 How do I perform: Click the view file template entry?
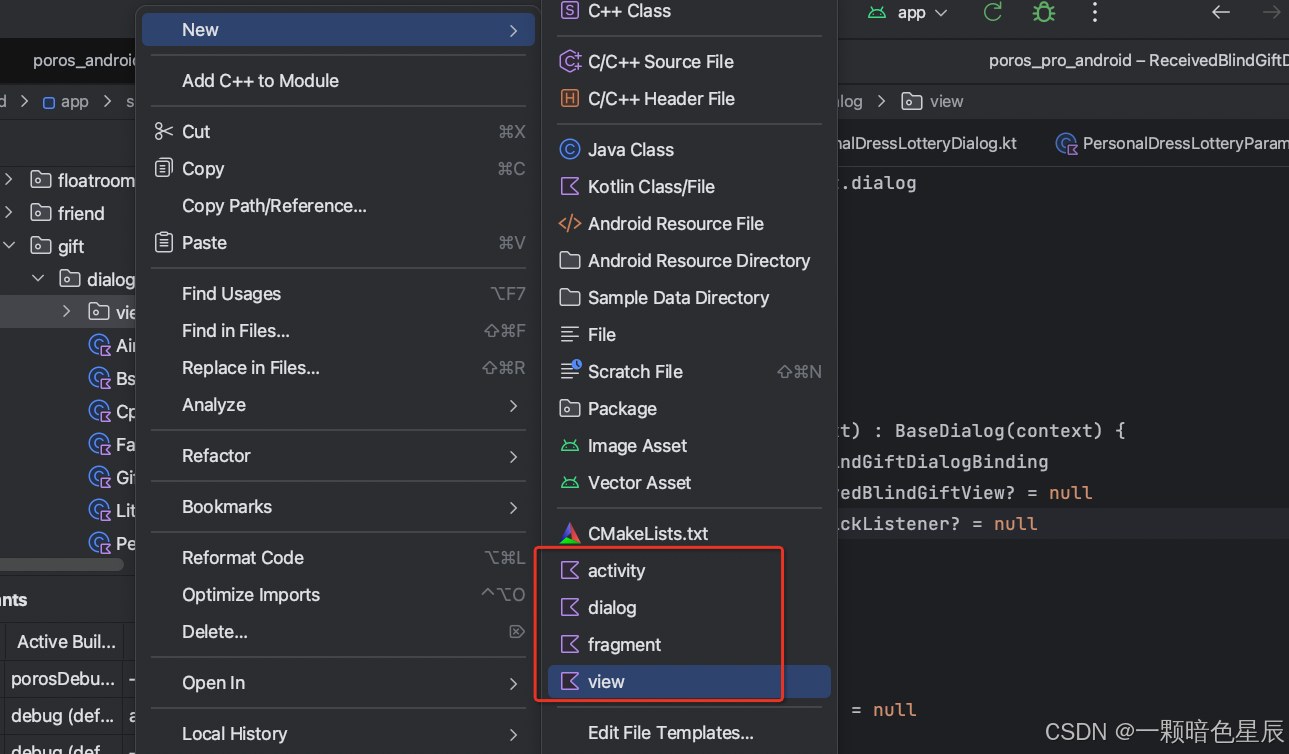[606, 682]
